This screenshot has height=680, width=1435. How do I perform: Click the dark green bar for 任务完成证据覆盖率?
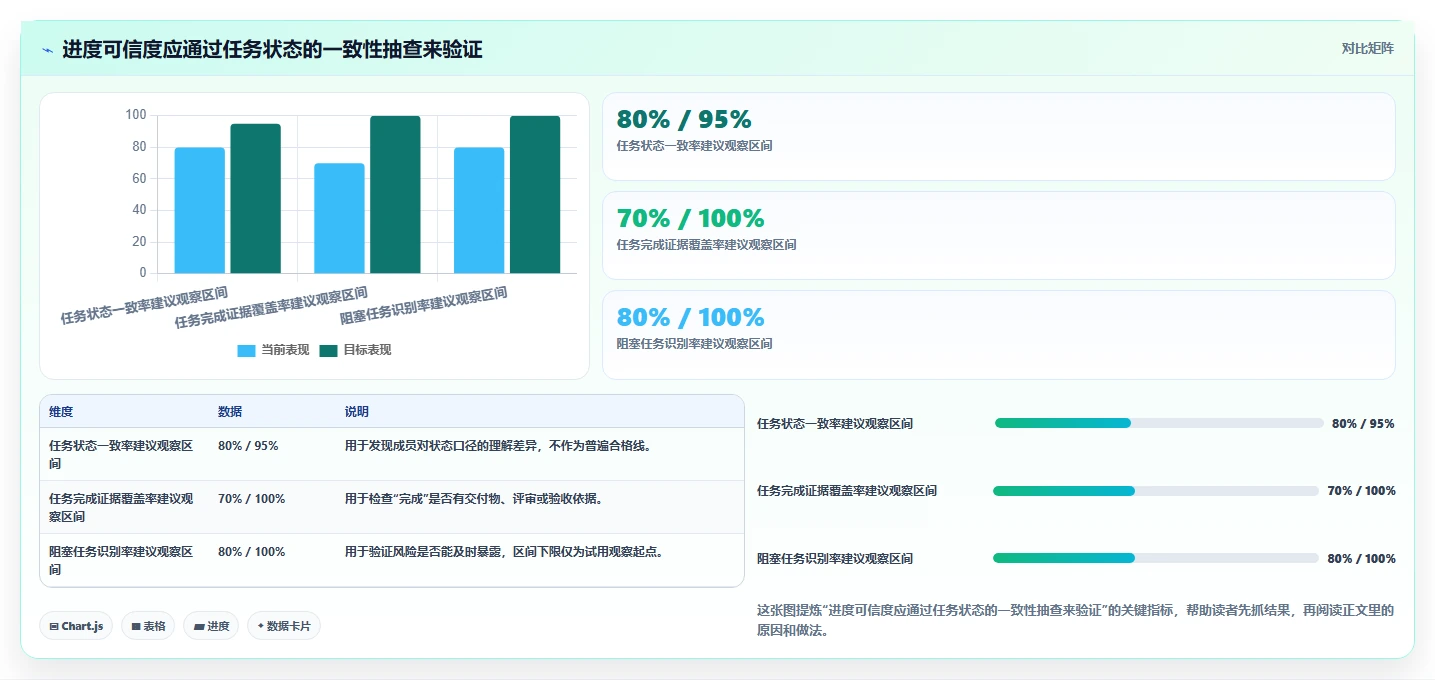[x=395, y=194]
